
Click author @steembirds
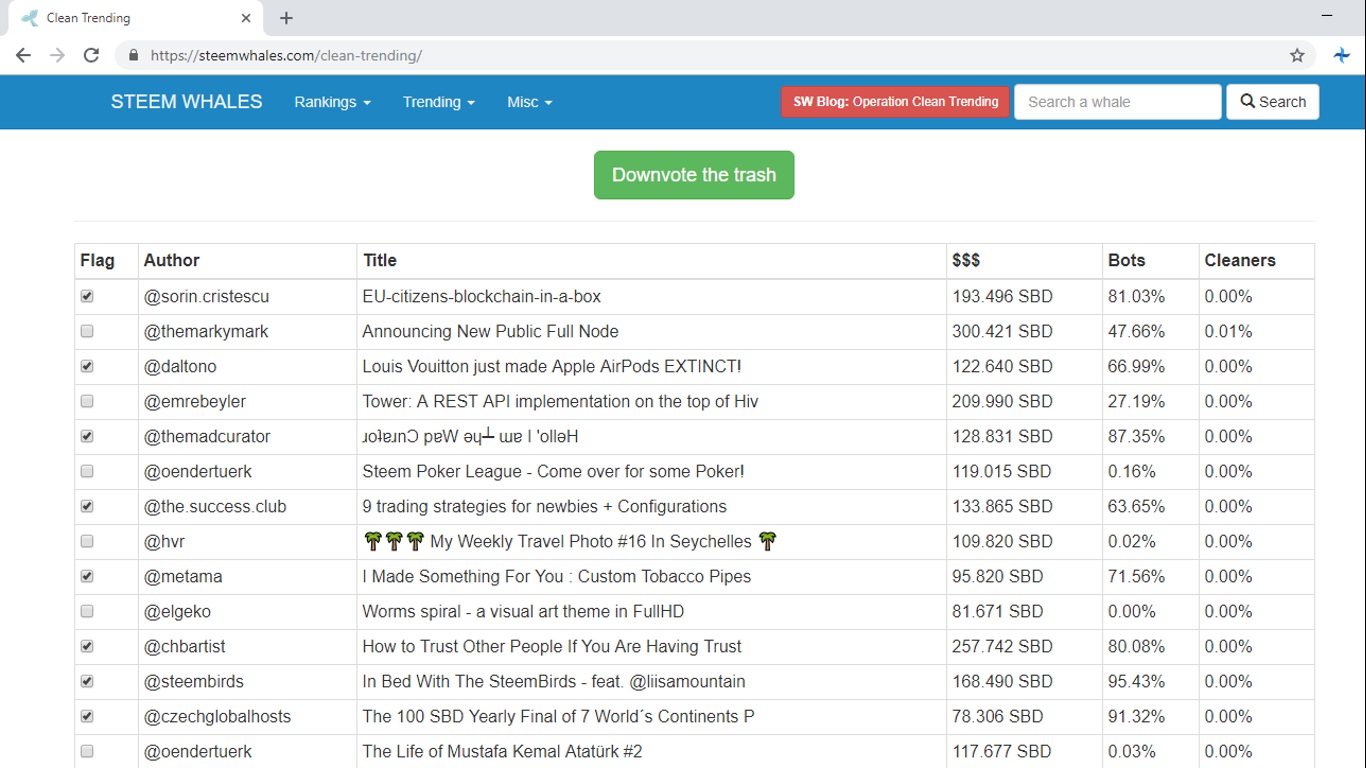point(194,681)
